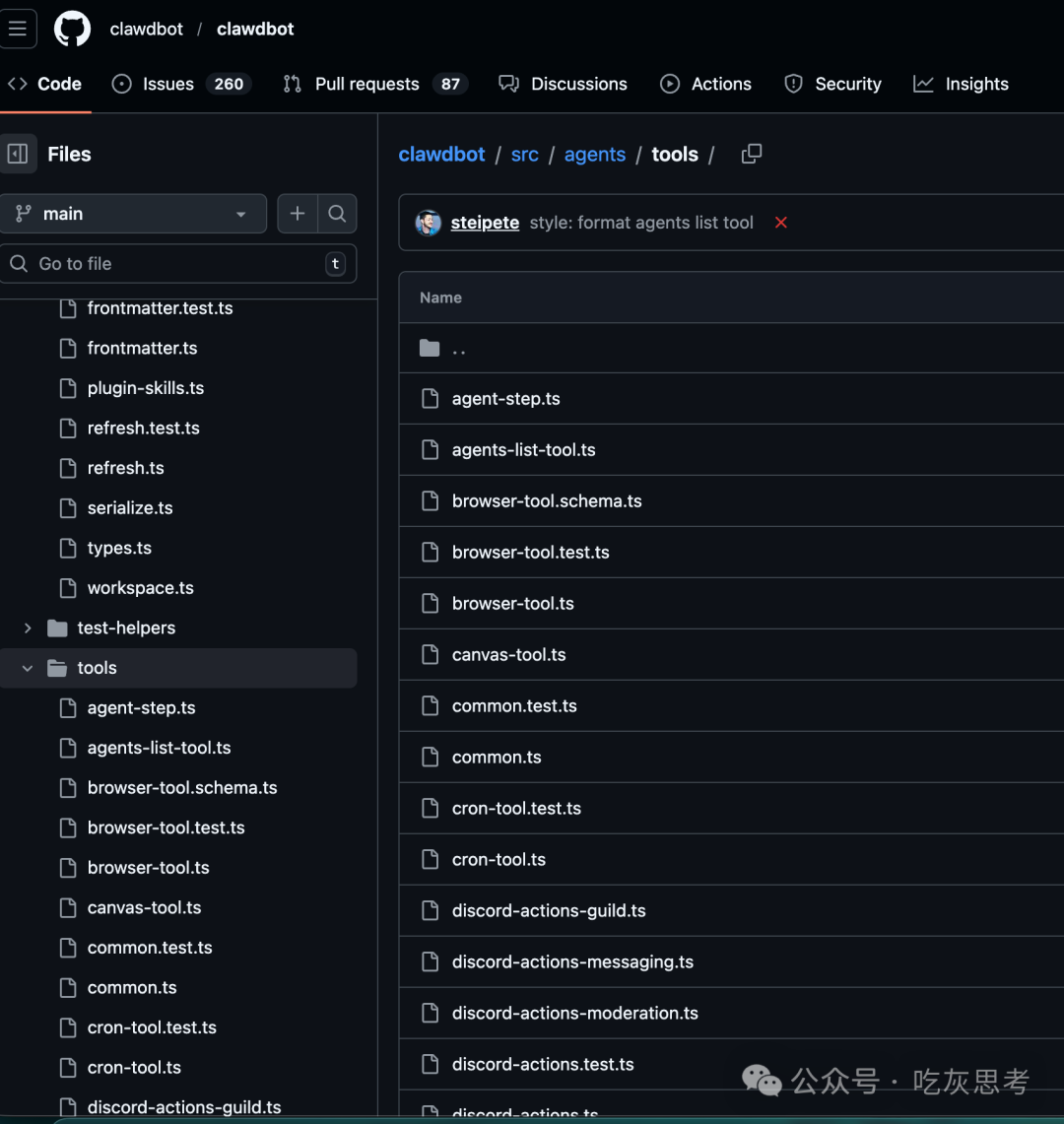Collapse the Files side panel icon
1064x1124 pixels.
pos(19,154)
